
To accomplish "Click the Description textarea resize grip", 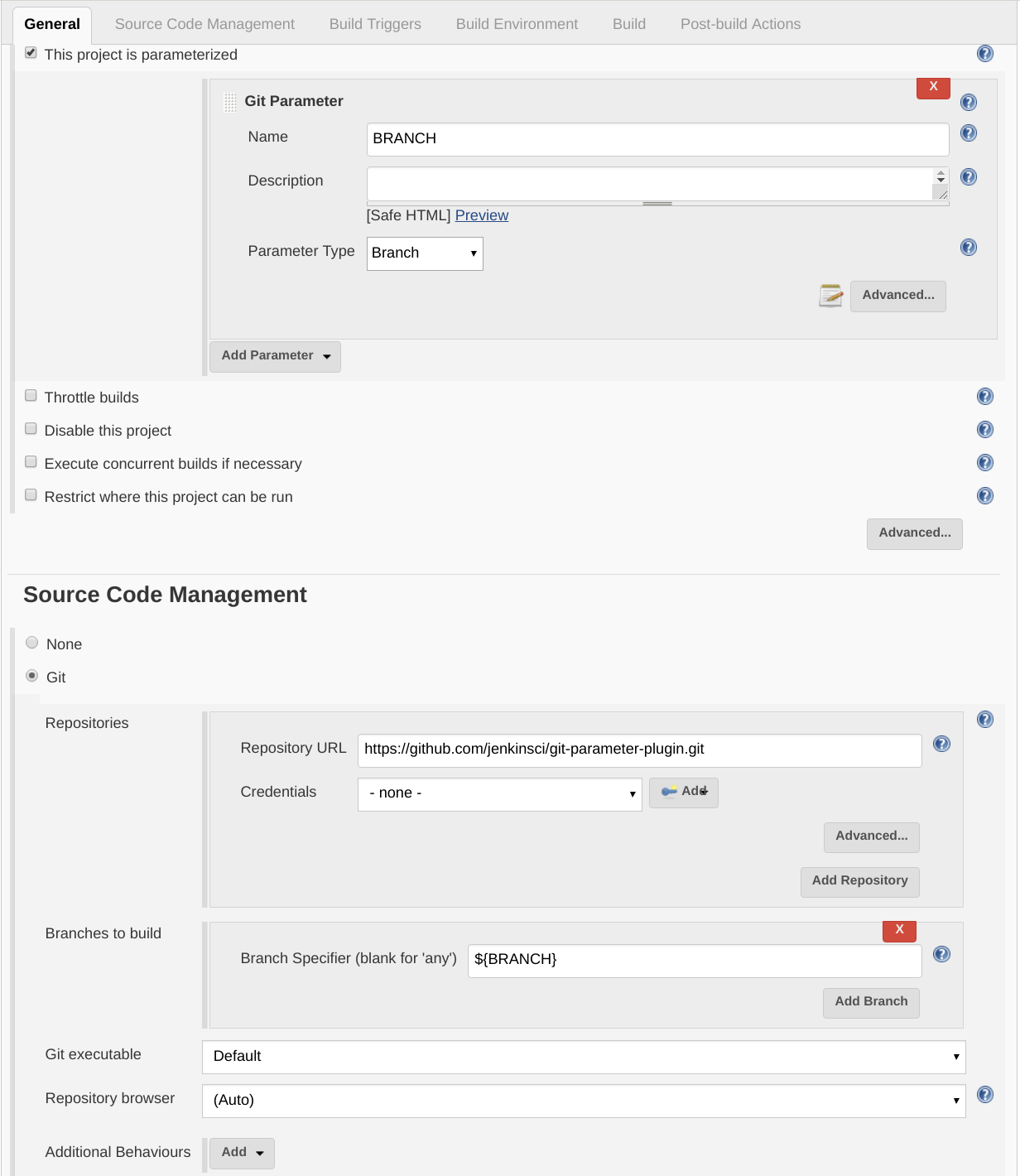I will click(x=942, y=194).
